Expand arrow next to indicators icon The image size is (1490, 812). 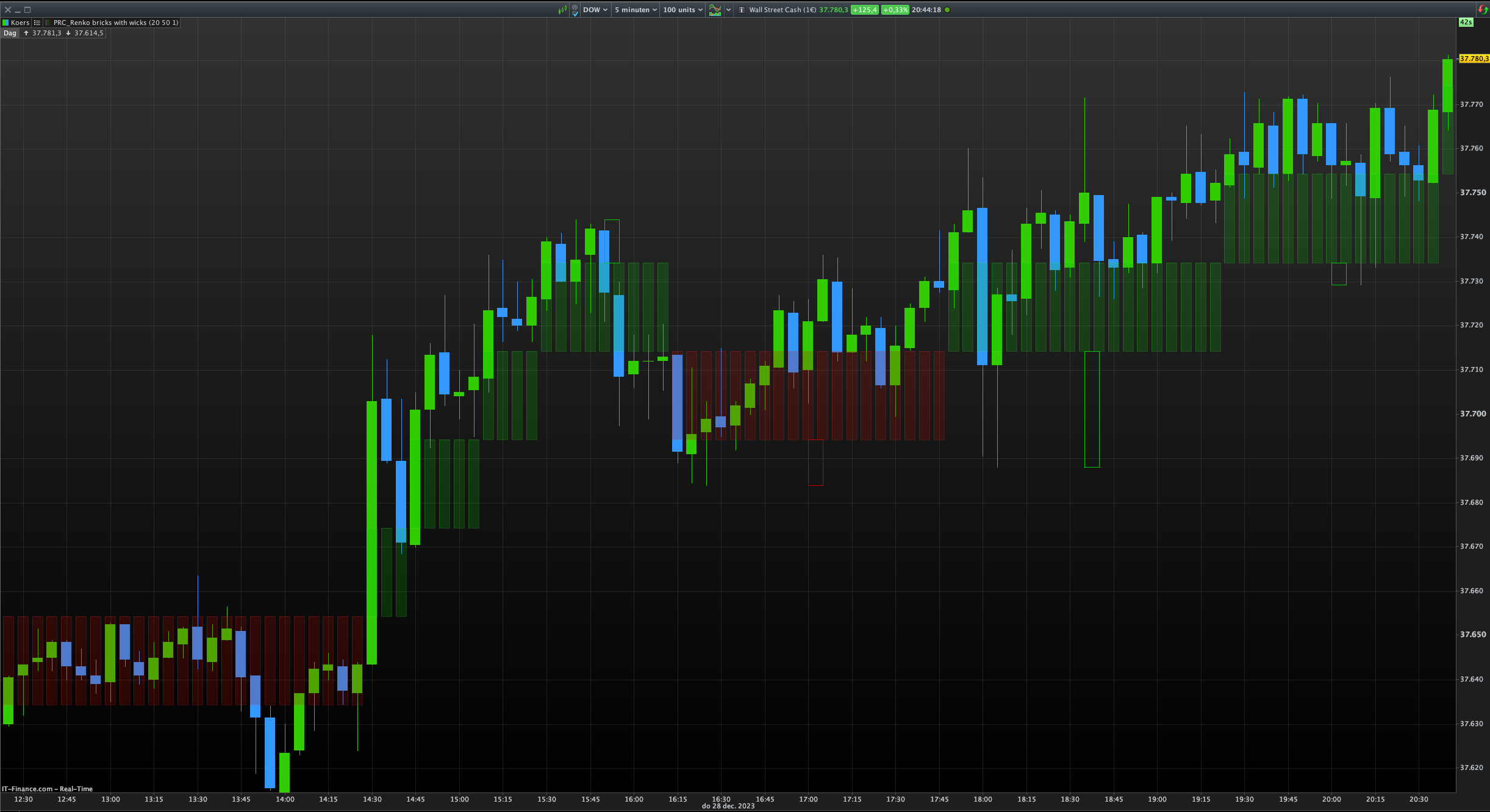coord(728,10)
